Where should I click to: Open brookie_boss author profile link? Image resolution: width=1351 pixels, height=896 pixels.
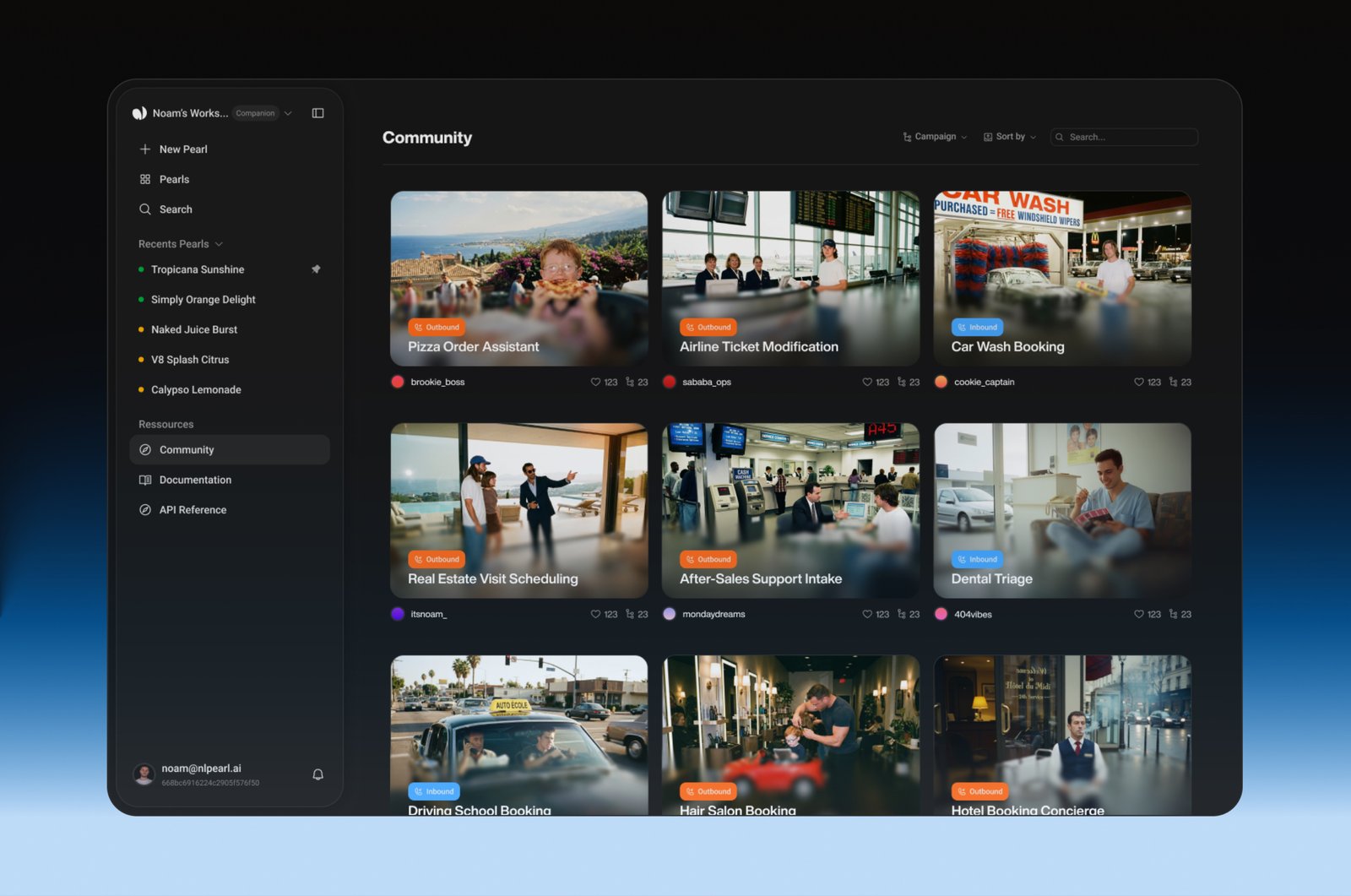coord(437,383)
